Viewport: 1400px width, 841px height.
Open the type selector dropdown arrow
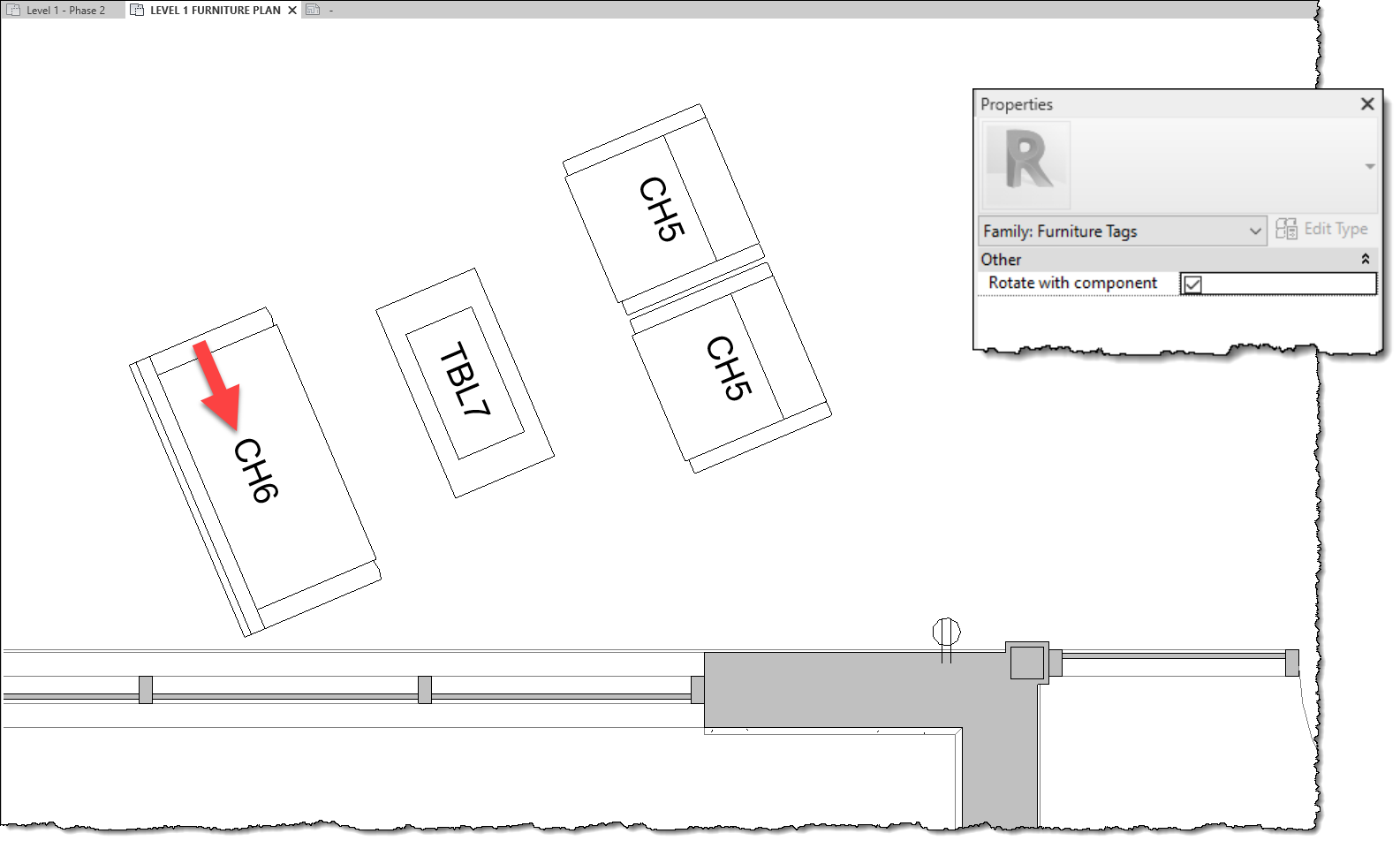[x=1369, y=166]
